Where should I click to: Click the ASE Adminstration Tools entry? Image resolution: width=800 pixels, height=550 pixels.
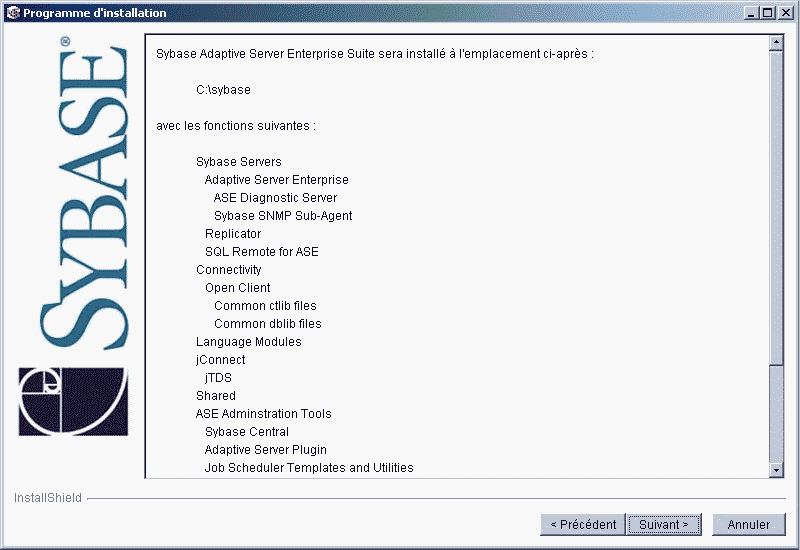[263, 414]
